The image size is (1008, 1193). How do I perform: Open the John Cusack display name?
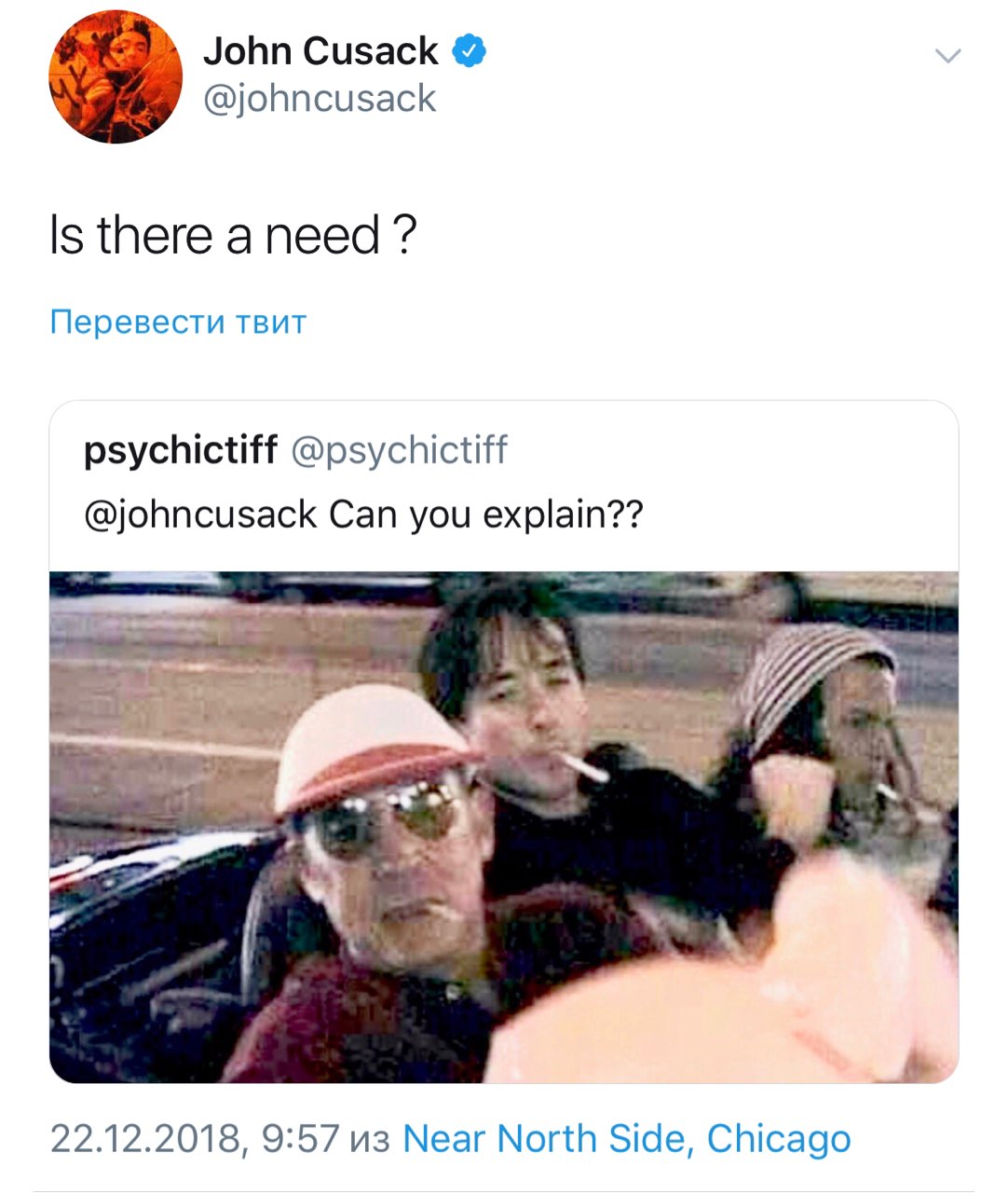[320, 51]
